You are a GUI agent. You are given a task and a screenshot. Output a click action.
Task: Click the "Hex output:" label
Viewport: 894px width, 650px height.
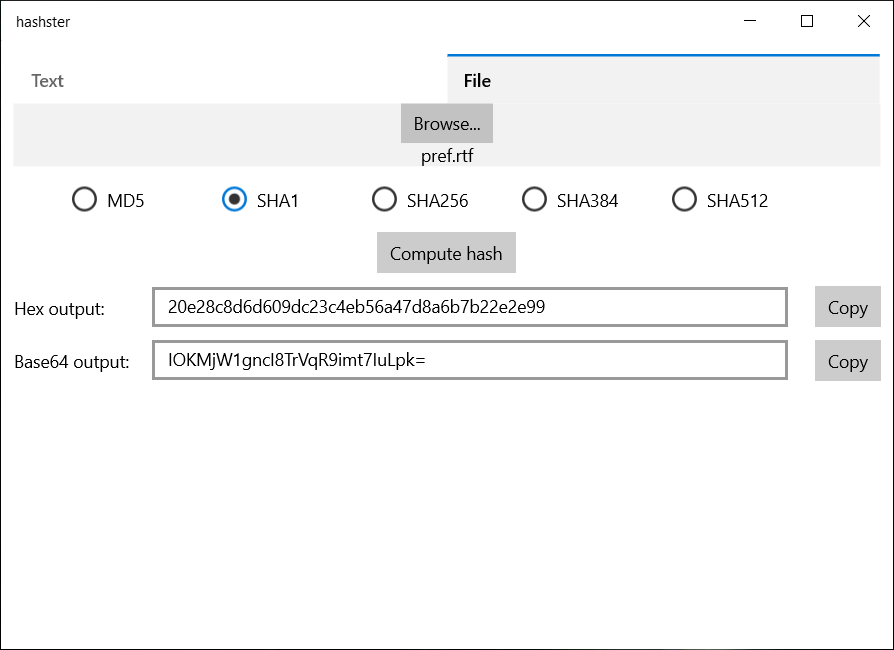point(59,309)
